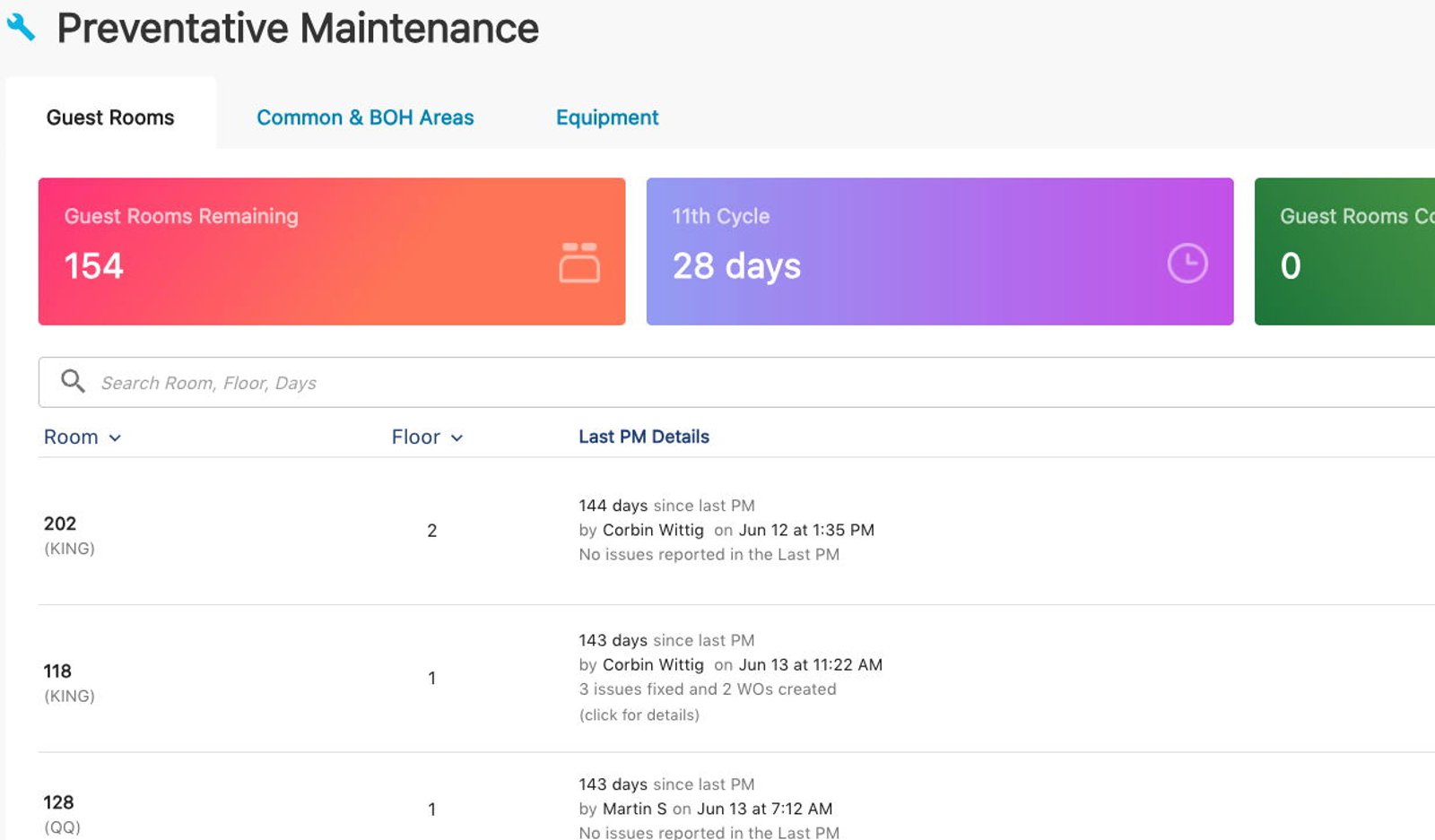Select room 202 in the list
Viewport: 1435px width, 840px height.
60,524
